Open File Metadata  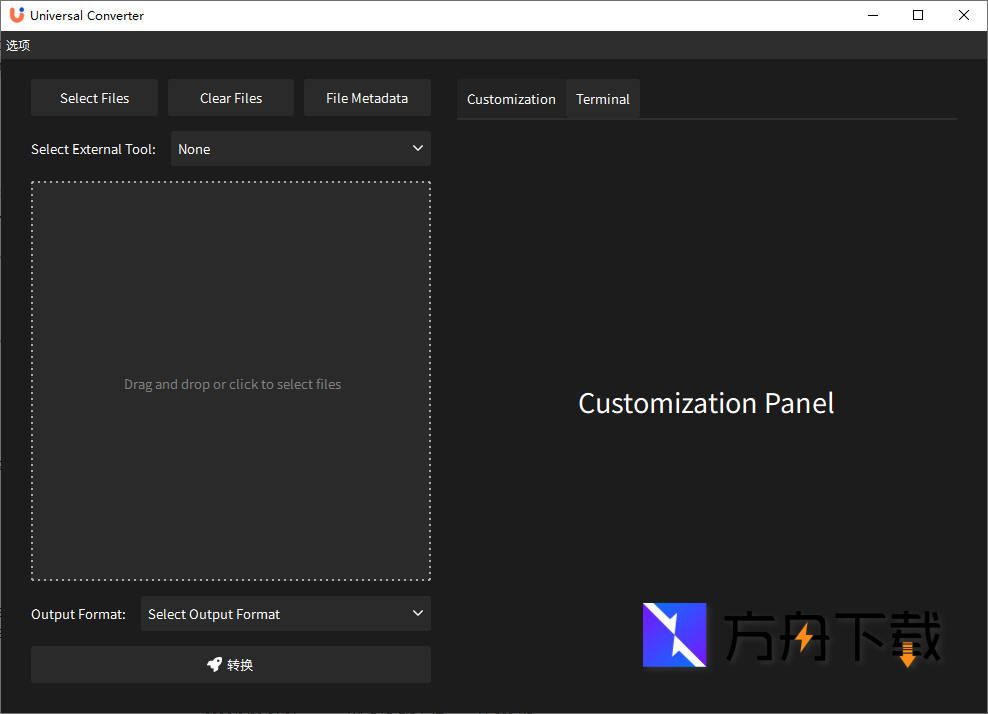367,98
